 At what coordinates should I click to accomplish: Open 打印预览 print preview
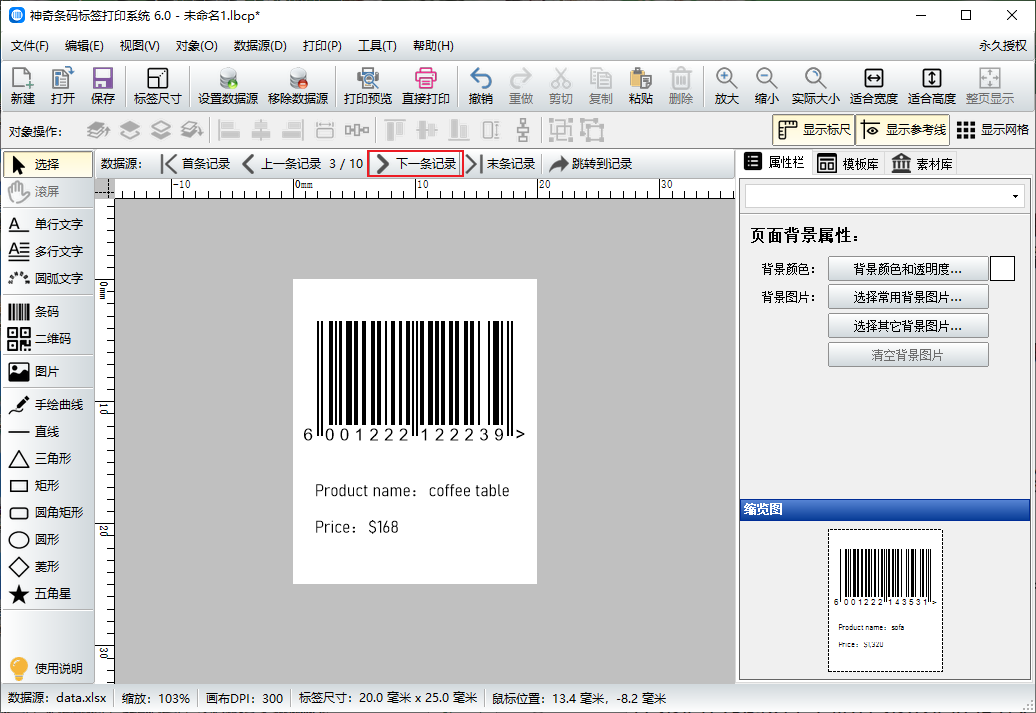click(367, 86)
